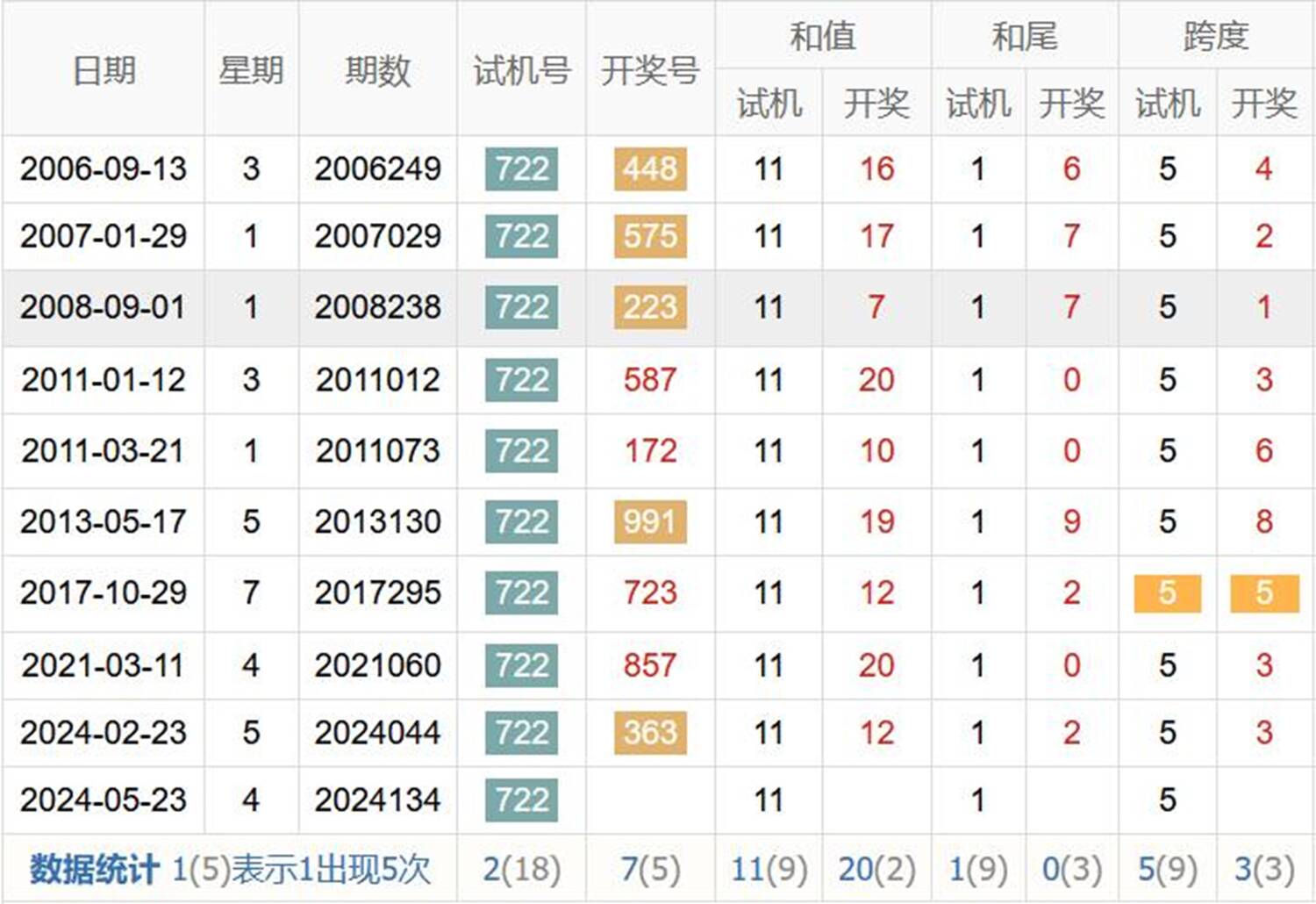Click the 2(18) statistic in footer
1316x904 pixels.
click(x=521, y=870)
